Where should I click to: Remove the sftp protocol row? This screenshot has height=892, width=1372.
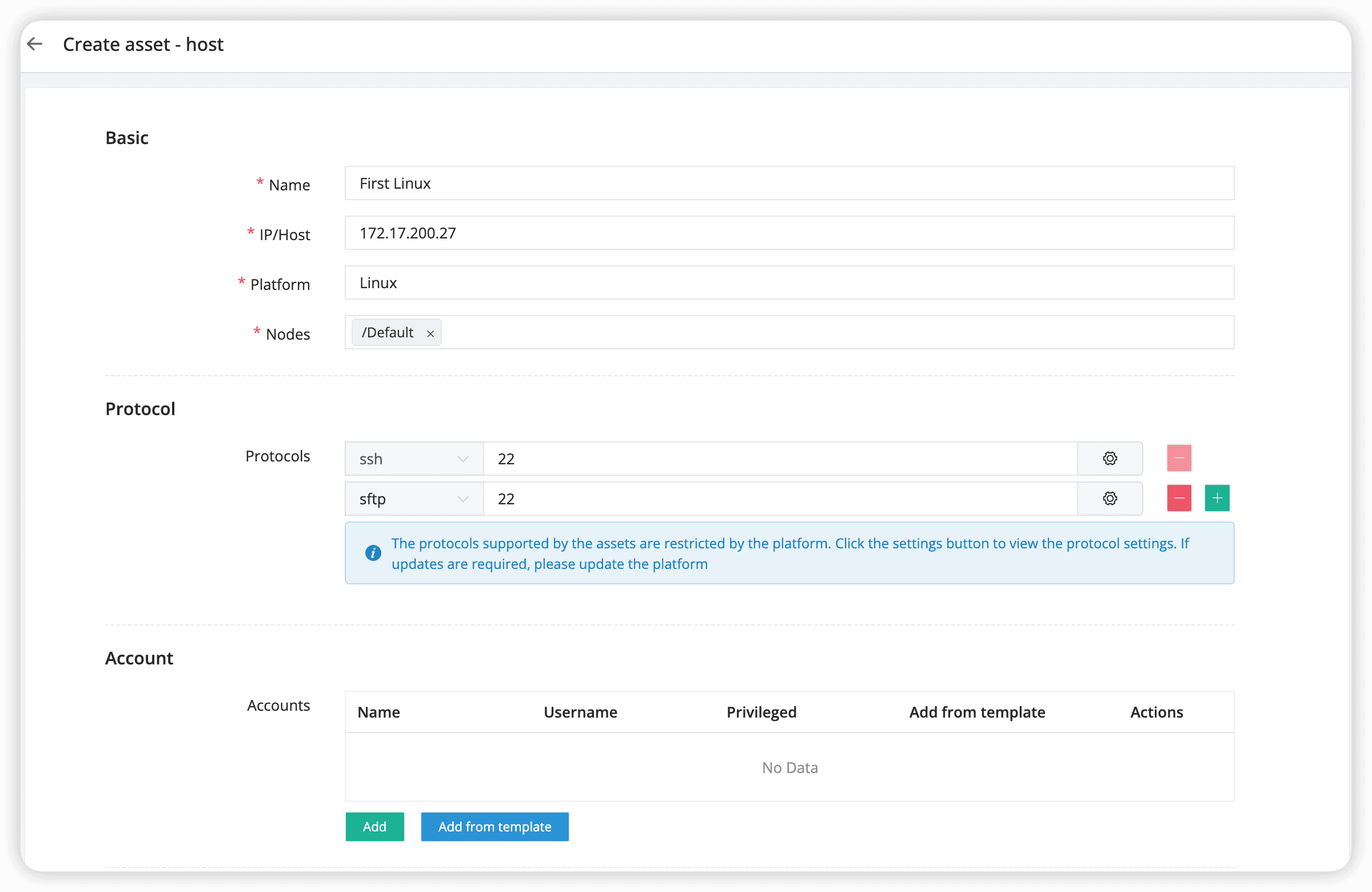[1178, 498]
